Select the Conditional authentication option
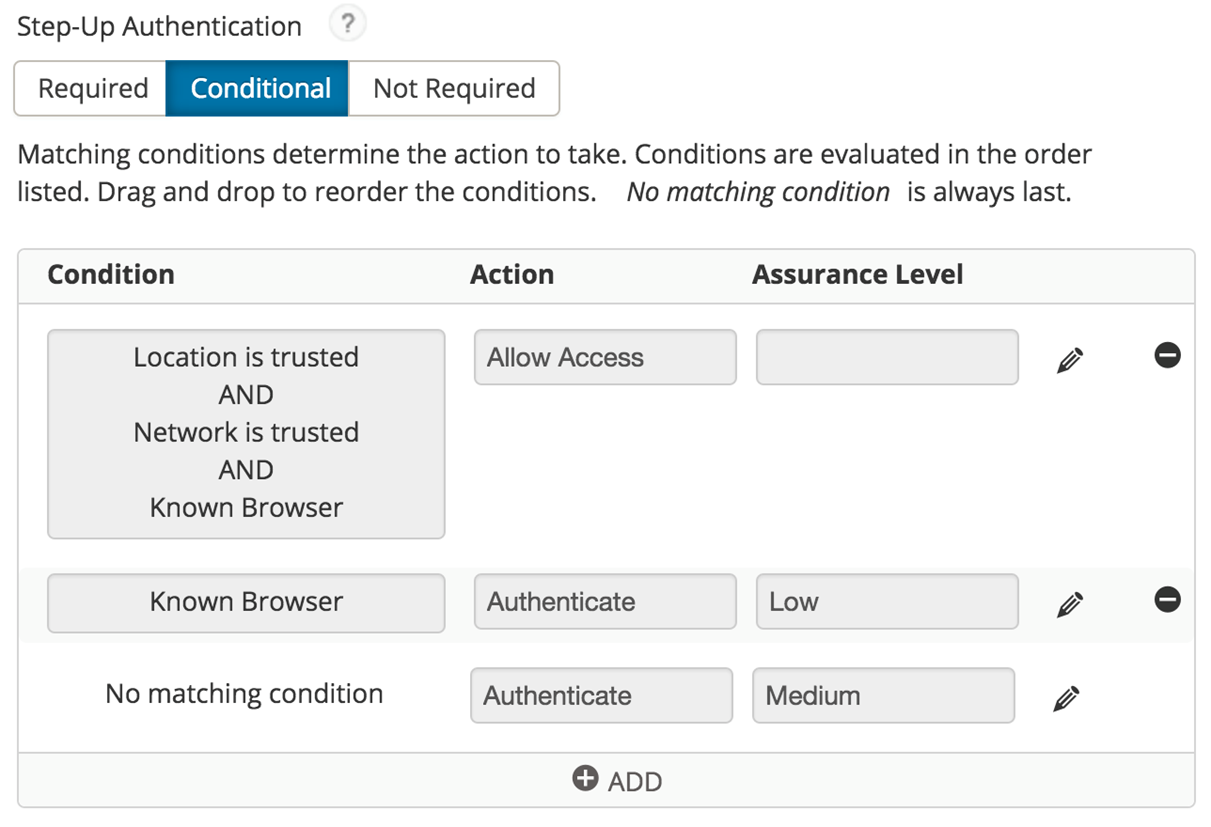 pos(260,89)
